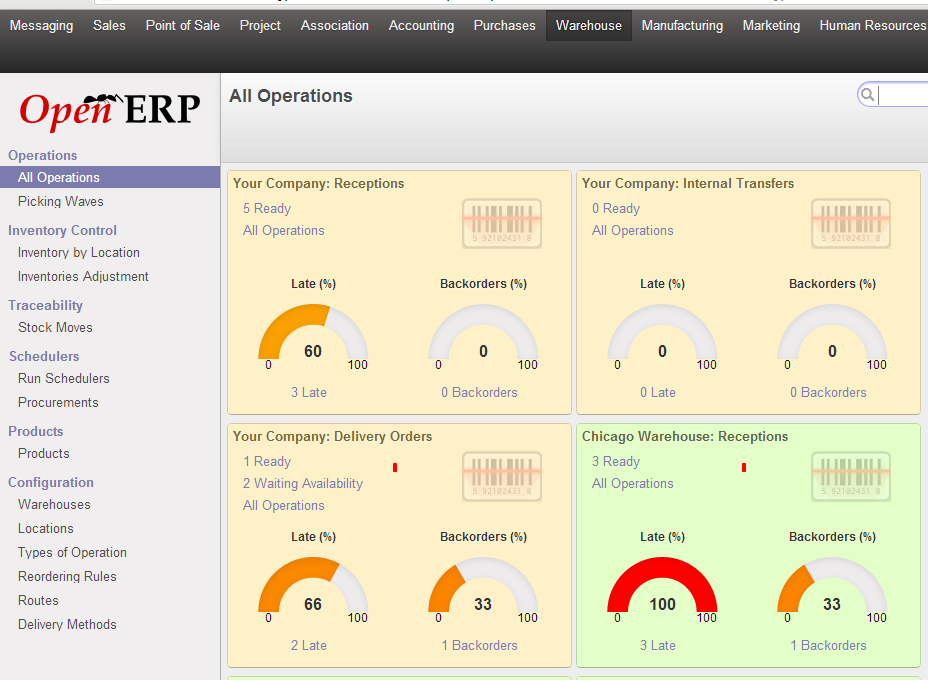The image size is (928, 680).
Task: Click the magnifier icon in search box
Action: (x=868, y=95)
